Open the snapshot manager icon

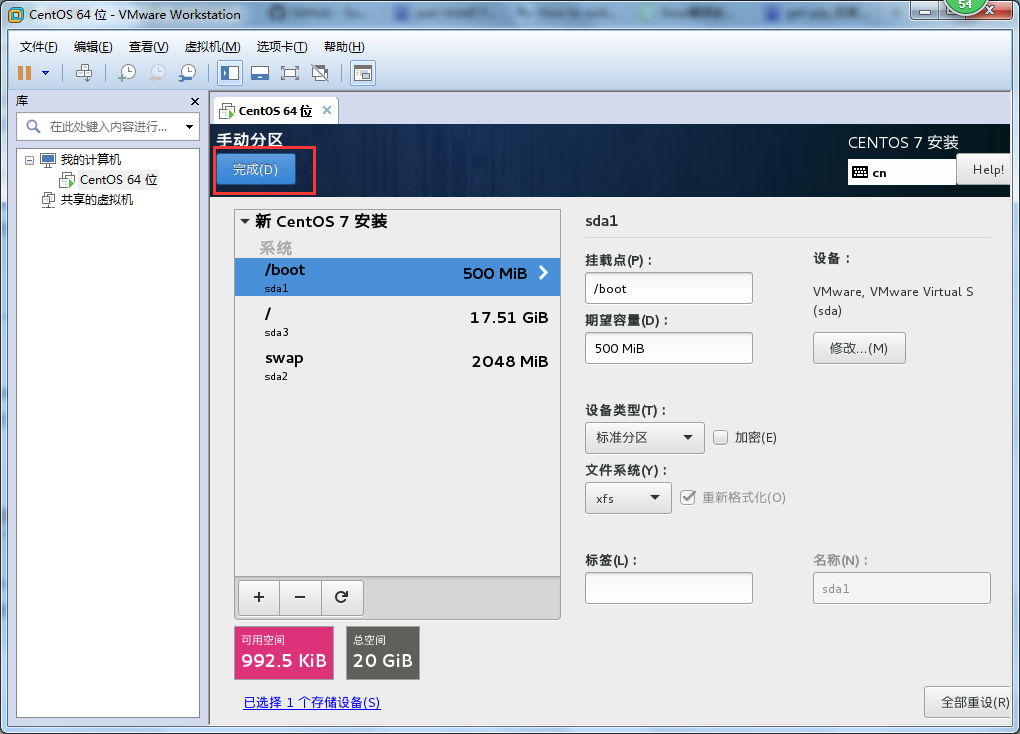[187, 73]
